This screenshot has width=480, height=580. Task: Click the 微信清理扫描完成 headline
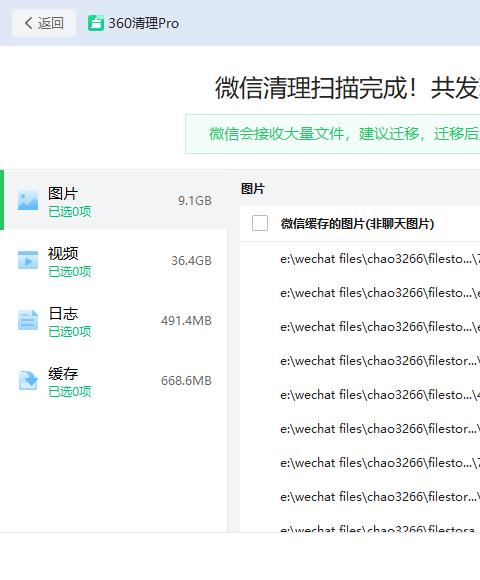(x=347, y=88)
